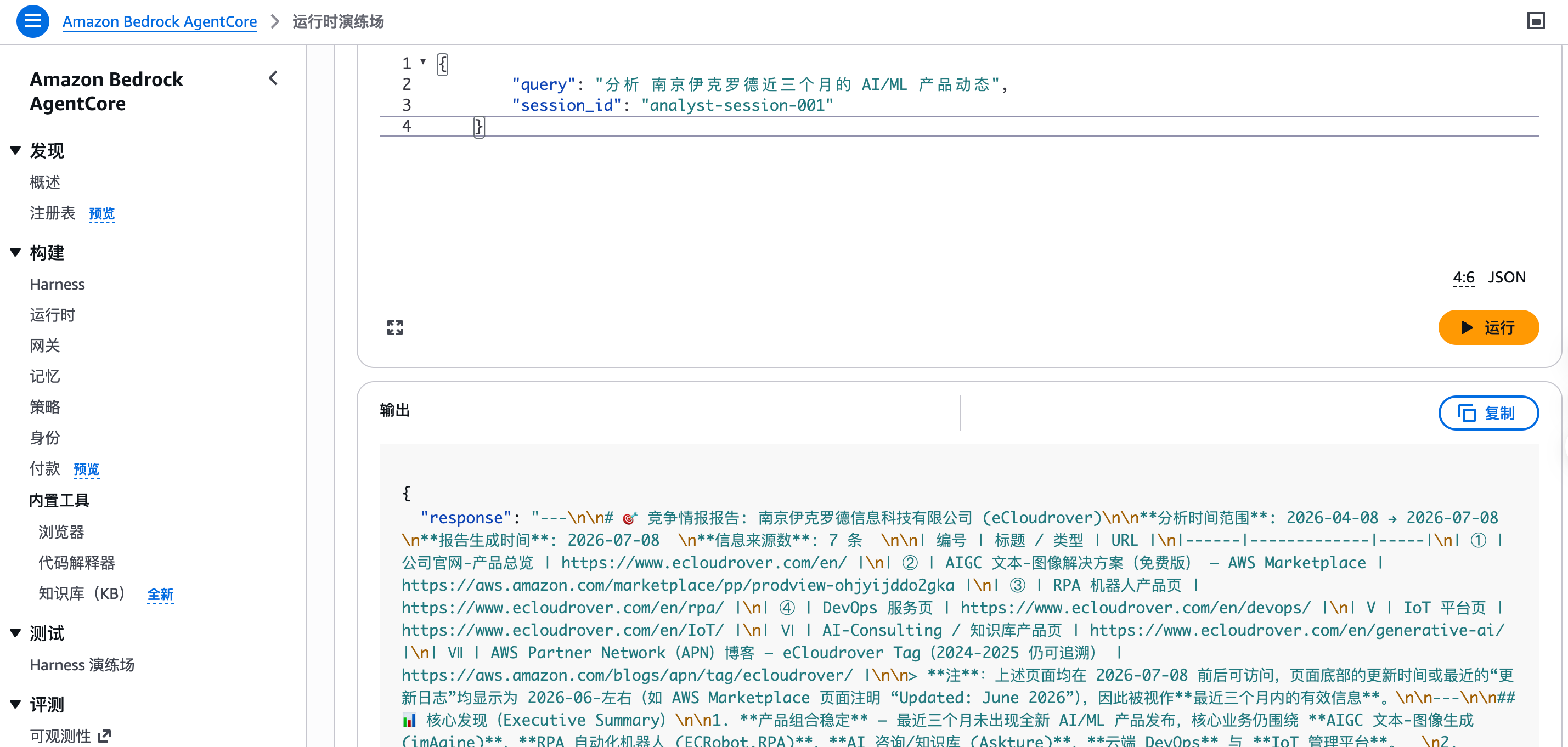Open the 策略 page
Viewport: 1568px width, 747px height.
pos(45,406)
